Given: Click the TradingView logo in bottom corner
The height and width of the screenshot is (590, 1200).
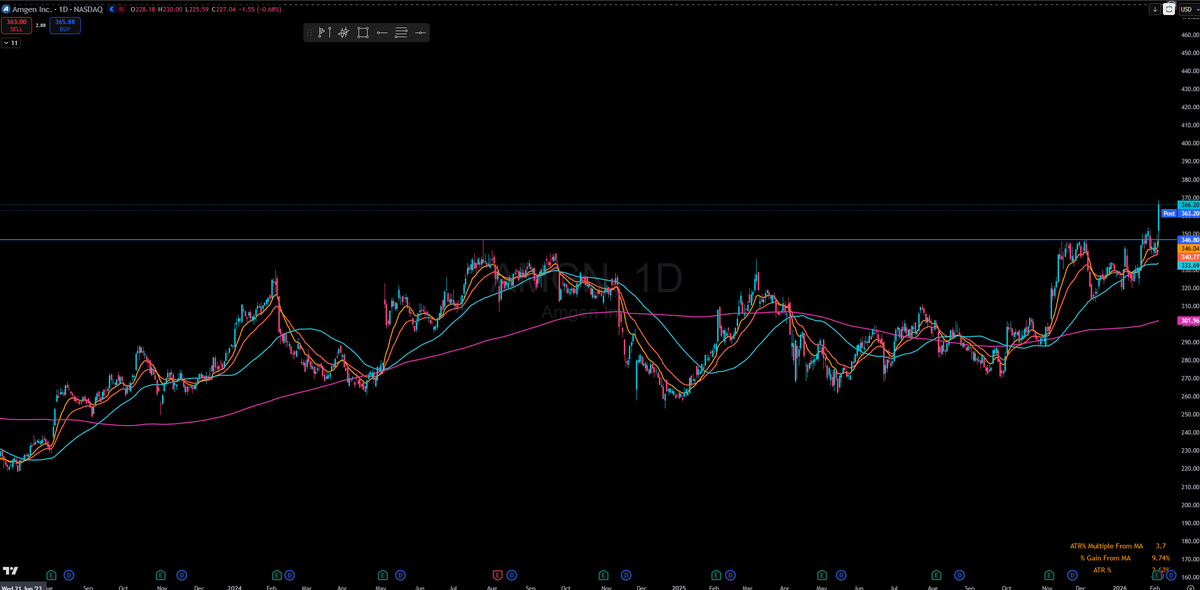Looking at the screenshot, I should (x=10, y=570).
